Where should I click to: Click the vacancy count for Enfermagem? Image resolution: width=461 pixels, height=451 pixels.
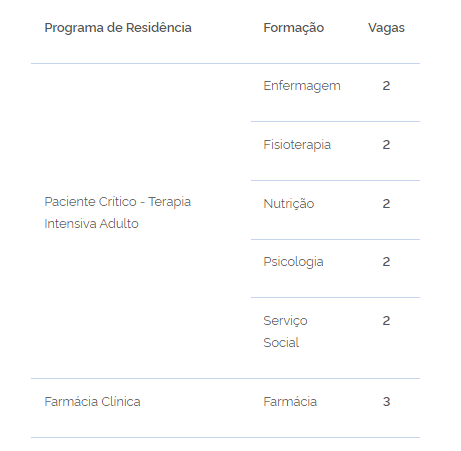click(386, 86)
